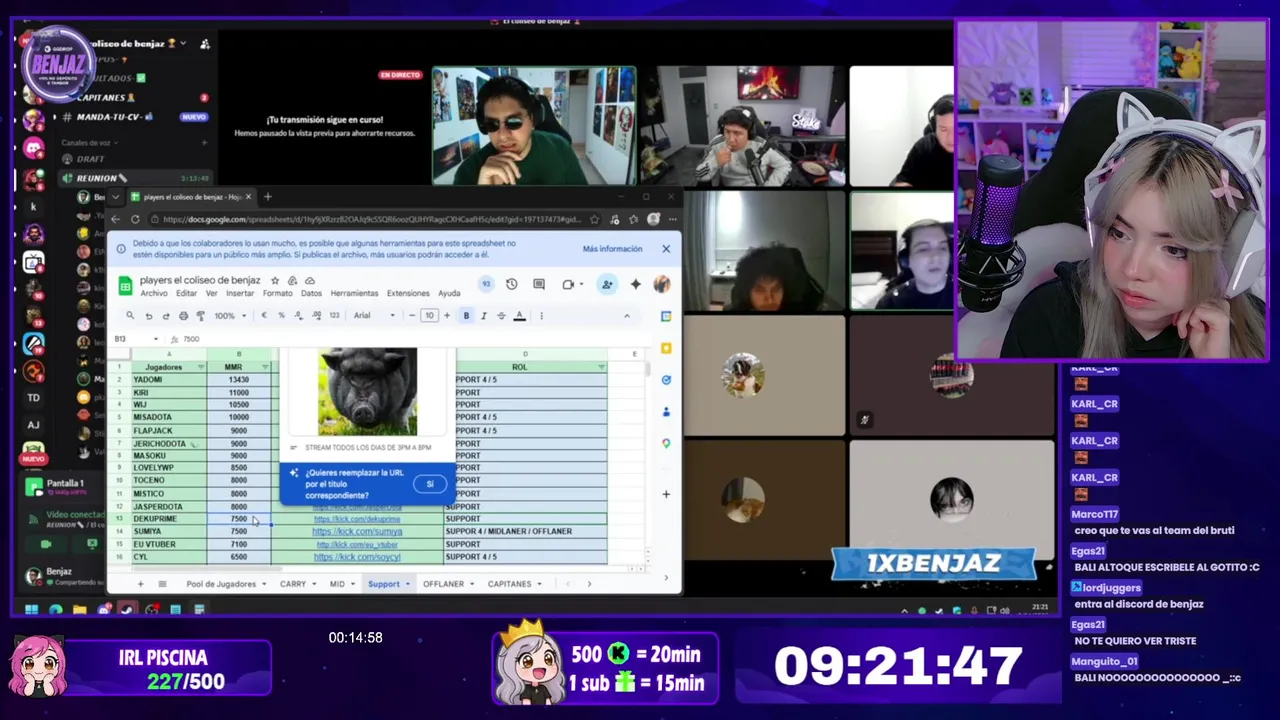The height and width of the screenshot is (720, 1280).
Task: Star the players el coliseo document
Action: (275, 281)
